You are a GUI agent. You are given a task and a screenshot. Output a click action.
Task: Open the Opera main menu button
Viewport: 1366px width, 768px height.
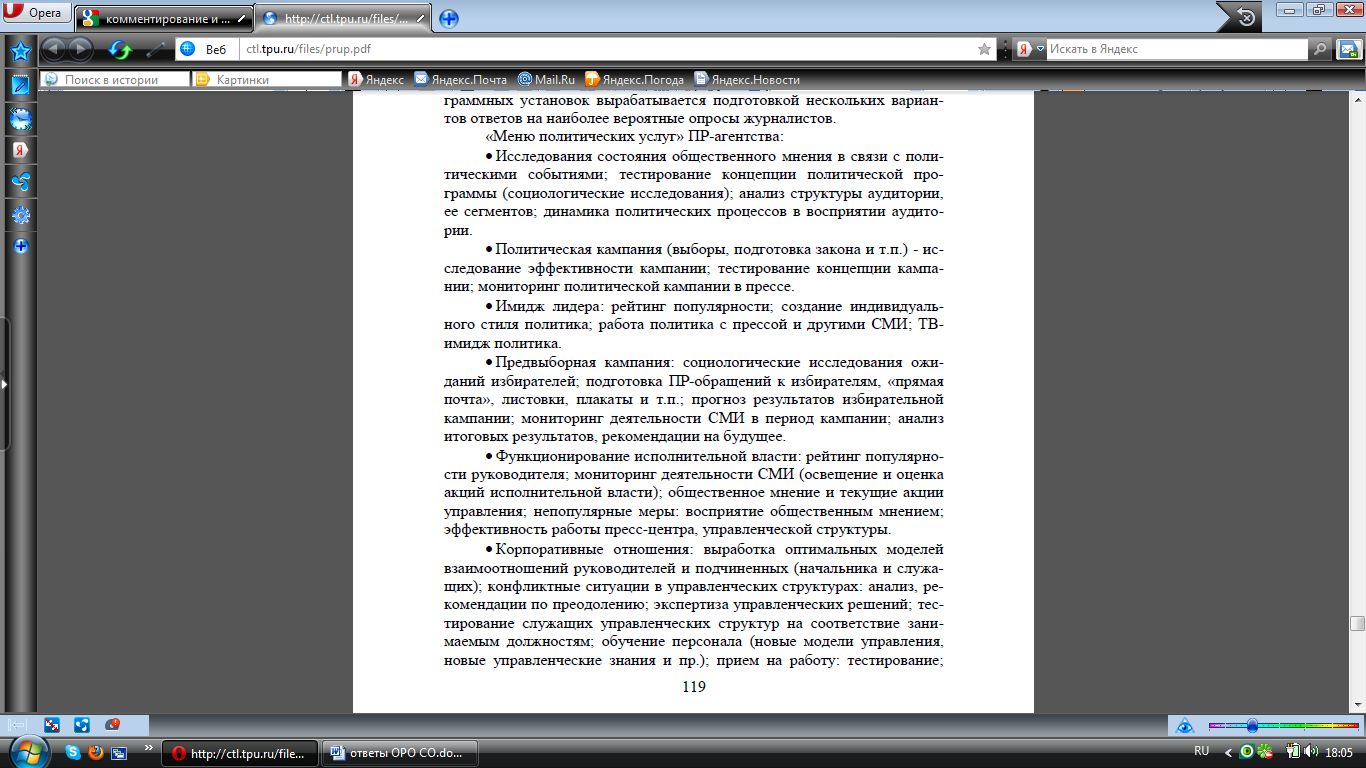36,13
